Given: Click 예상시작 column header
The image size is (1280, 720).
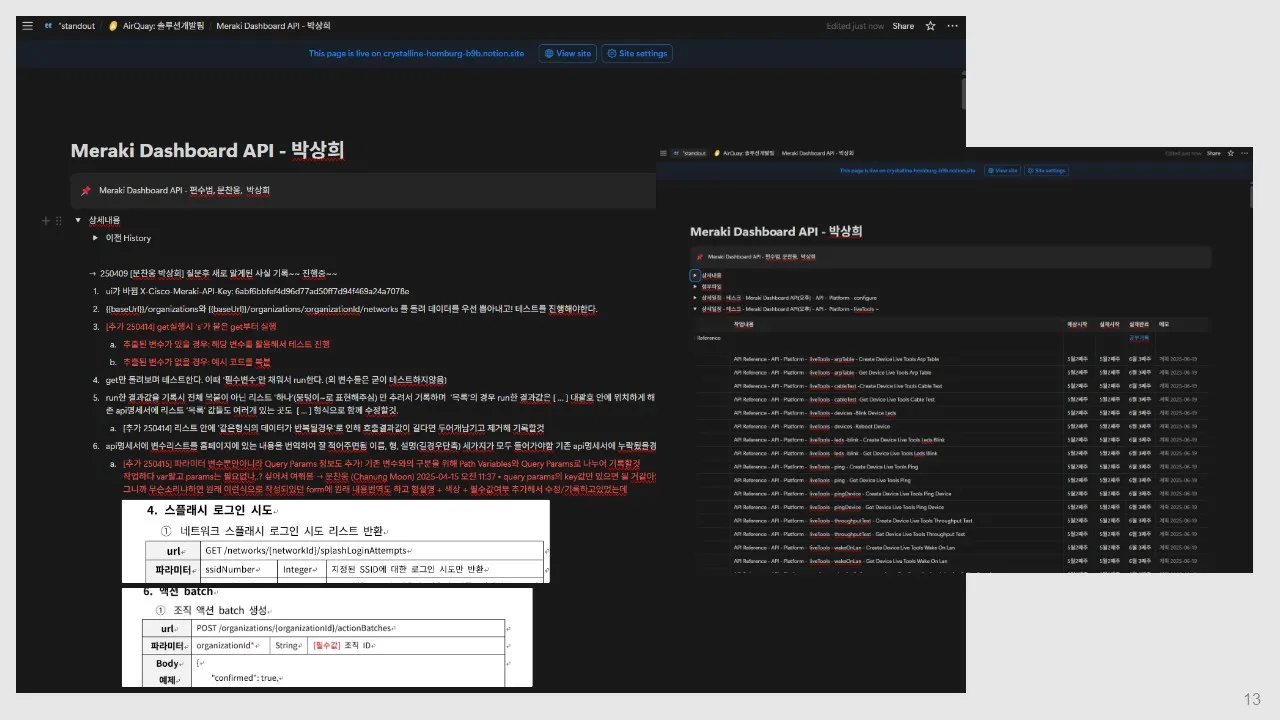Looking at the screenshot, I should pyautogui.click(x=1077, y=325).
